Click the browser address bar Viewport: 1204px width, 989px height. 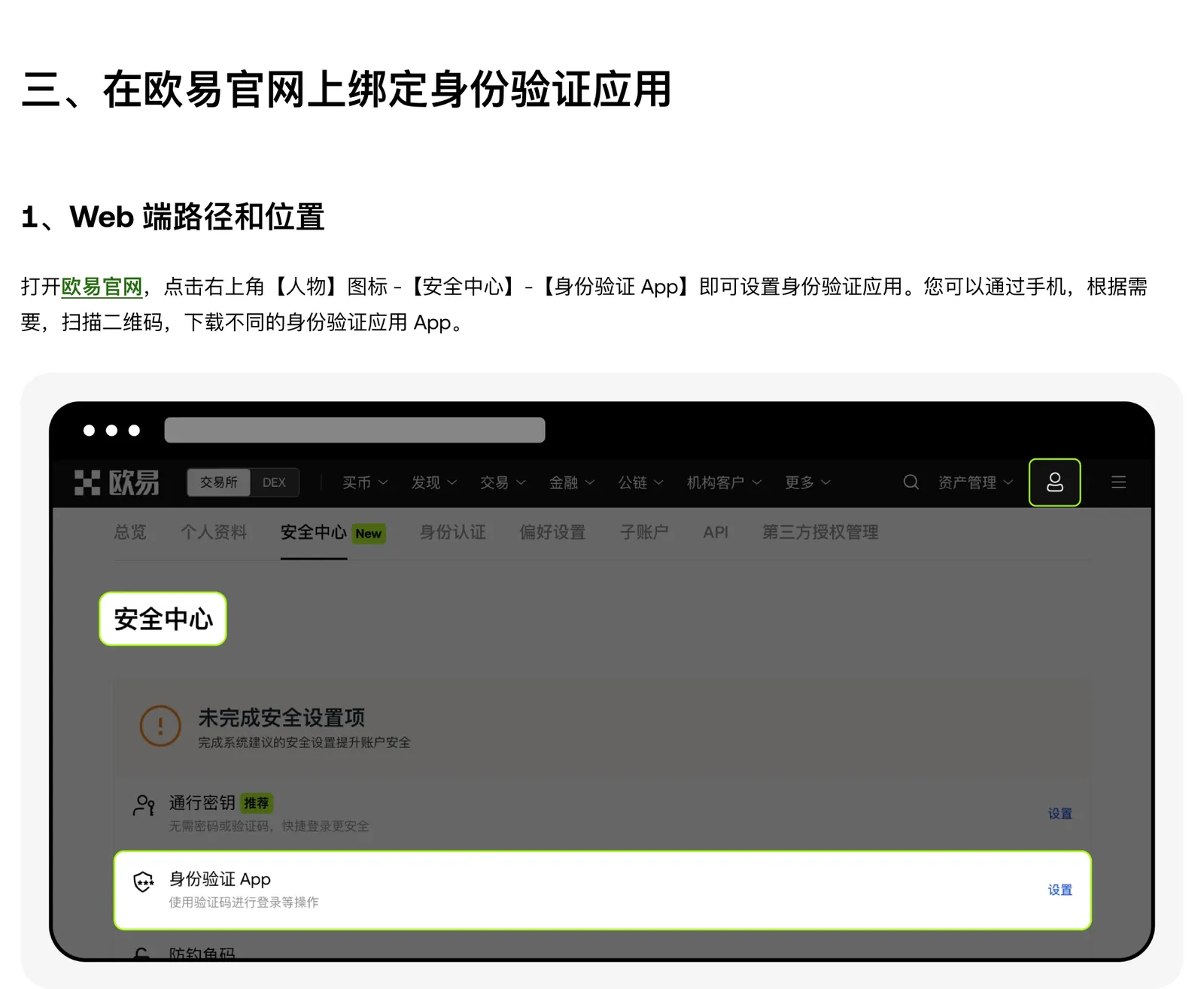354,430
